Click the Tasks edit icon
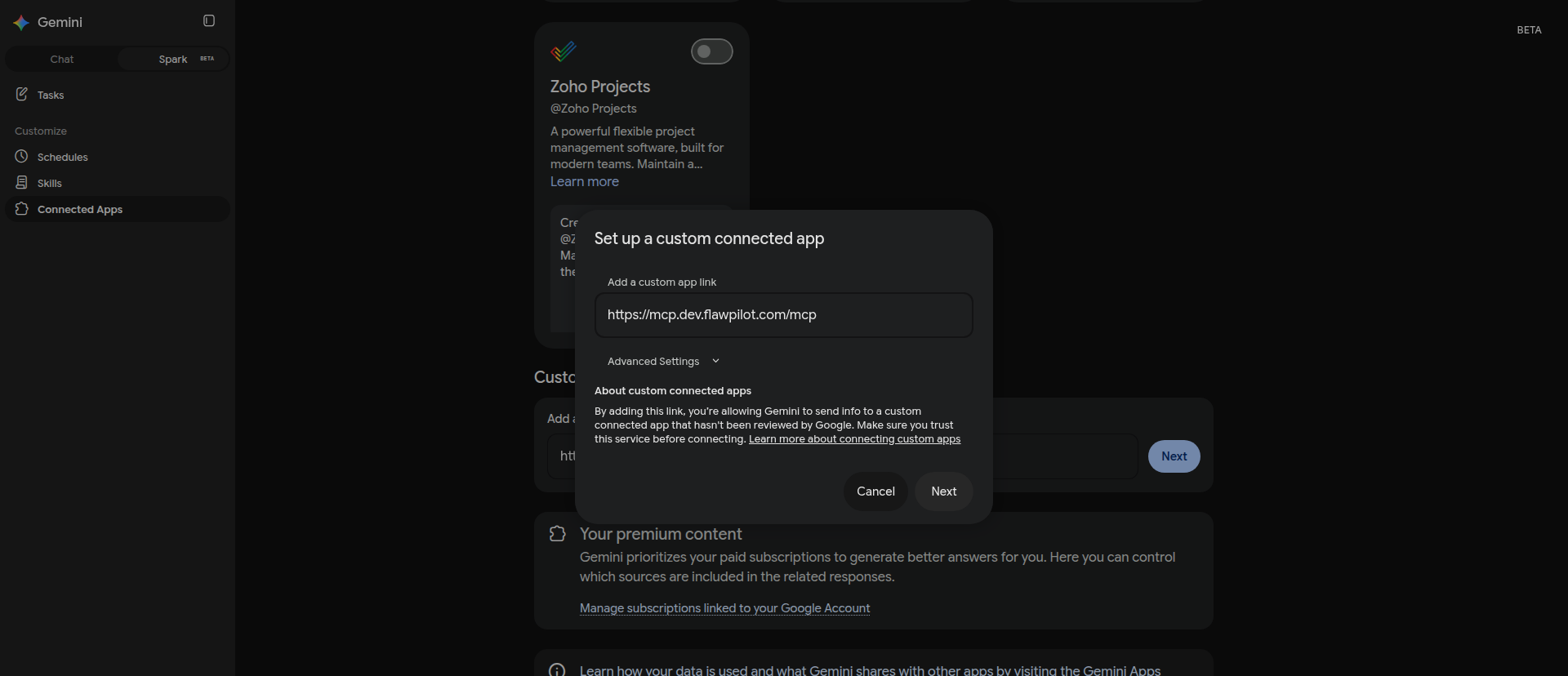This screenshot has width=1568, height=676. (22, 95)
